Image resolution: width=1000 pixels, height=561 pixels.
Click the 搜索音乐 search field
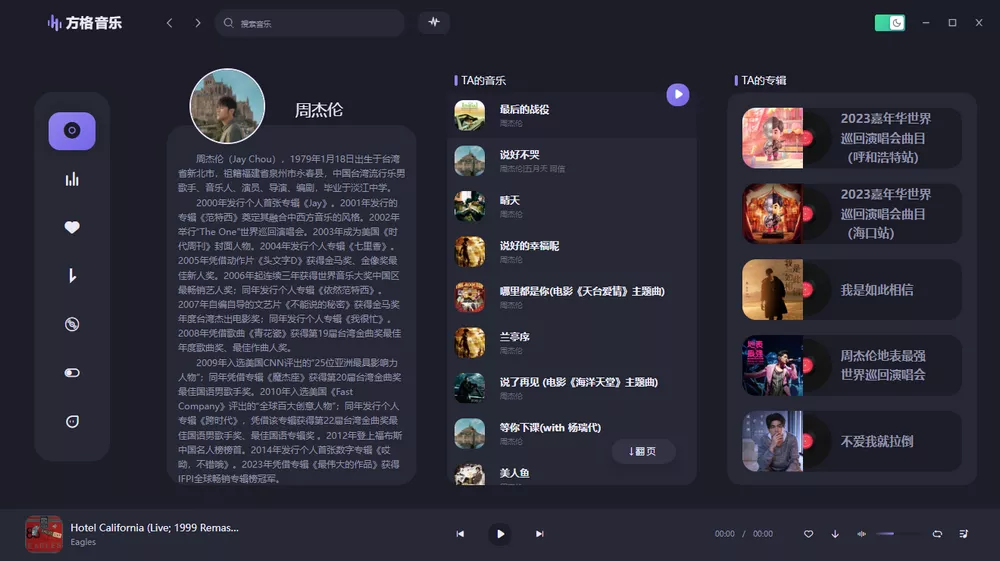tap(310, 23)
